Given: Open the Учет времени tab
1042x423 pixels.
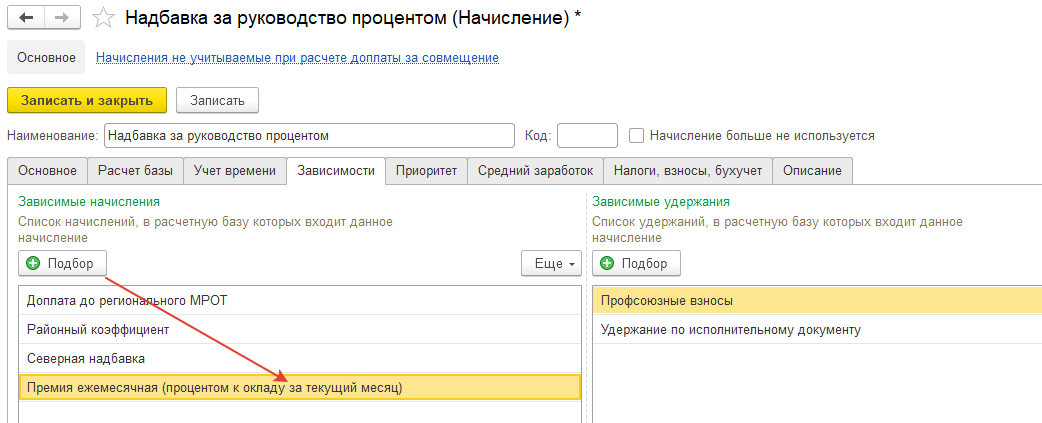Looking at the screenshot, I should pyautogui.click(x=235, y=171).
